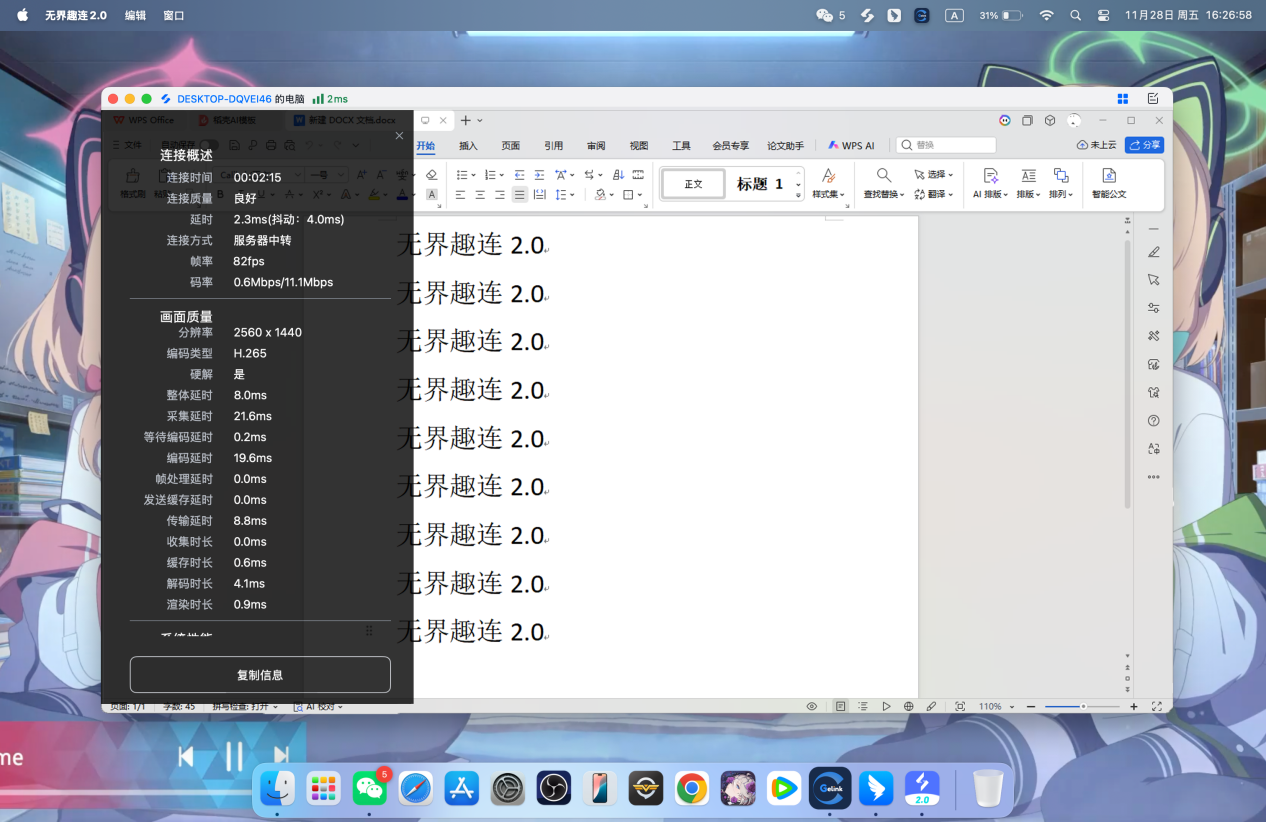Image resolution: width=1266 pixels, height=822 pixels.
Task: Open OBS from the Dock
Action: click(553, 789)
